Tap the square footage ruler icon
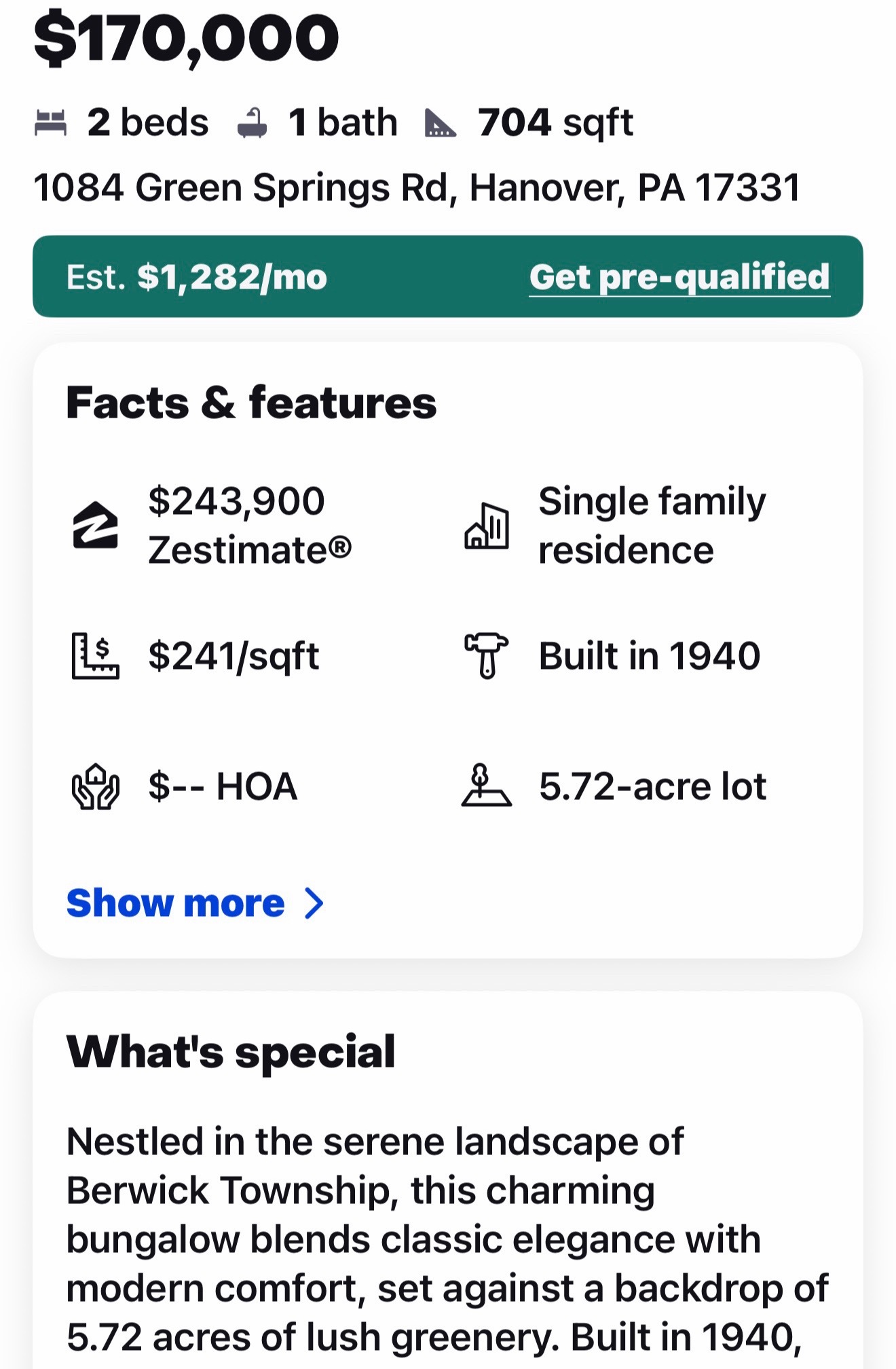This screenshot has height=1369, width=896. coord(441,124)
